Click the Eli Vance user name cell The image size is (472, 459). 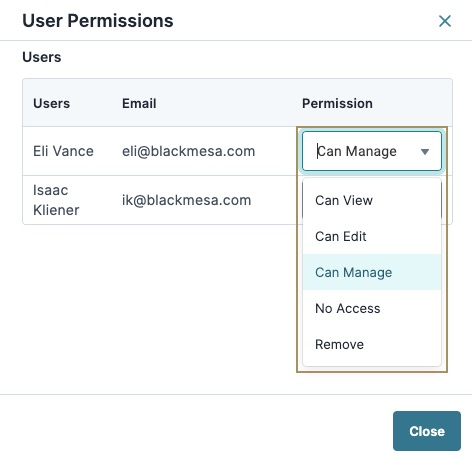(x=63, y=151)
